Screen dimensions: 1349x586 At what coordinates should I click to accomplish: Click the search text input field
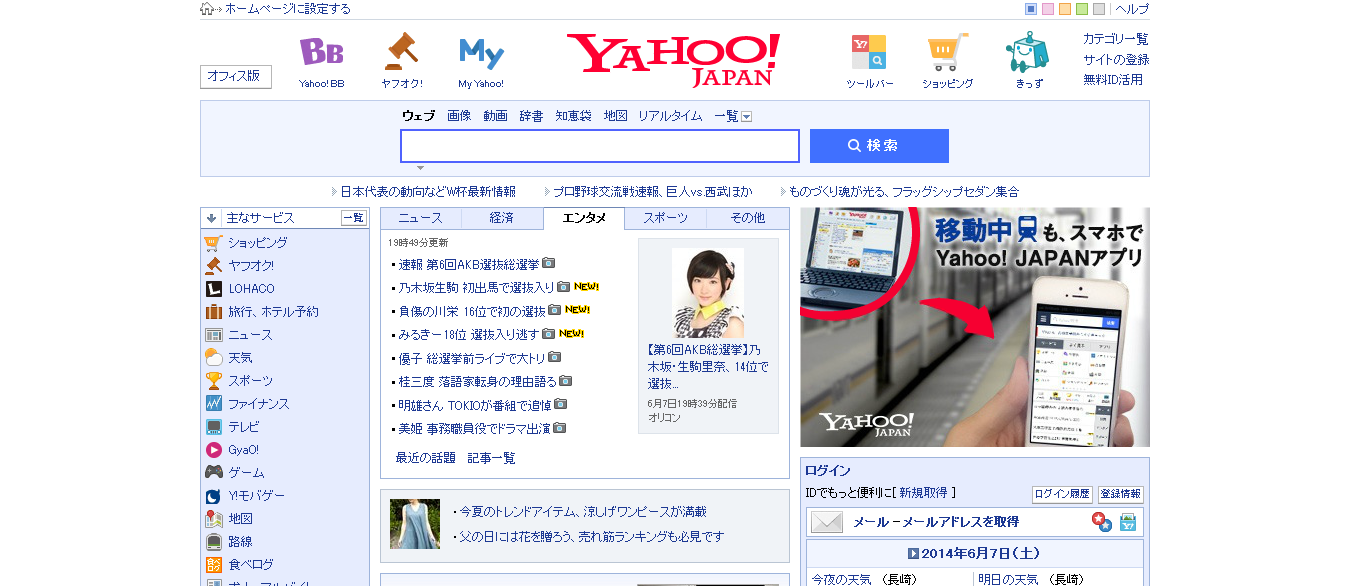(600, 146)
